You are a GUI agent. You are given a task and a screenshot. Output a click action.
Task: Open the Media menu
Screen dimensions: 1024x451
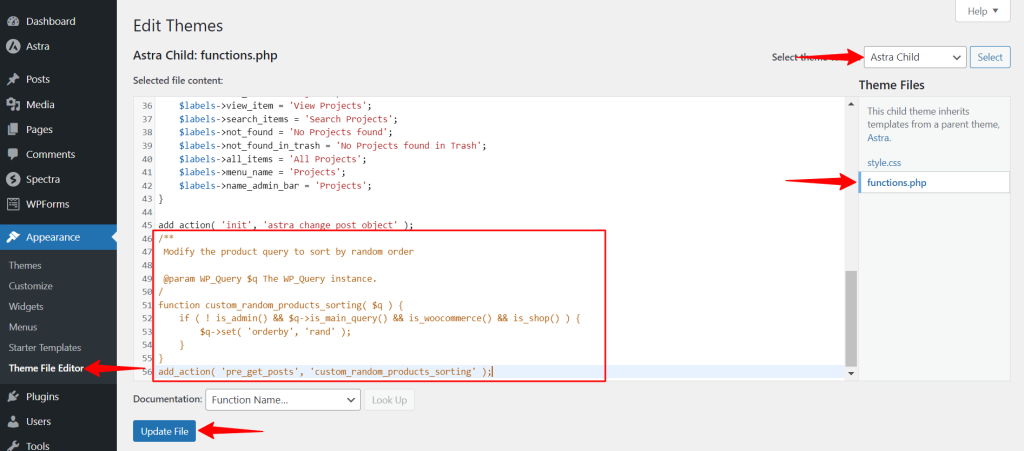click(x=40, y=104)
